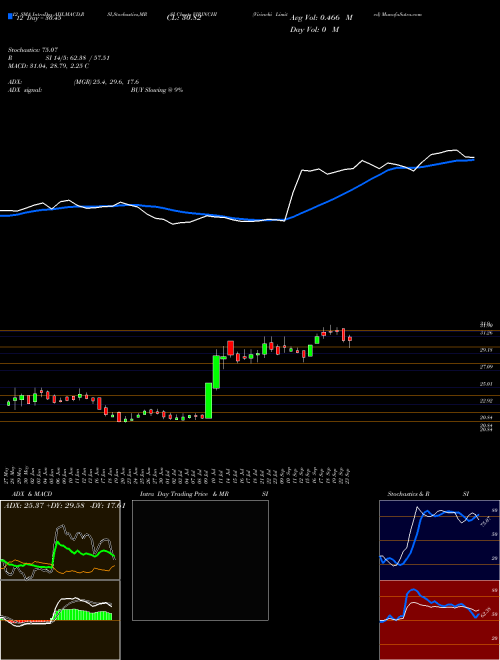
Task: Click the 'BUY Slowing @ 9%' signal text
Action: pyautogui.click(x=157, y=90)
